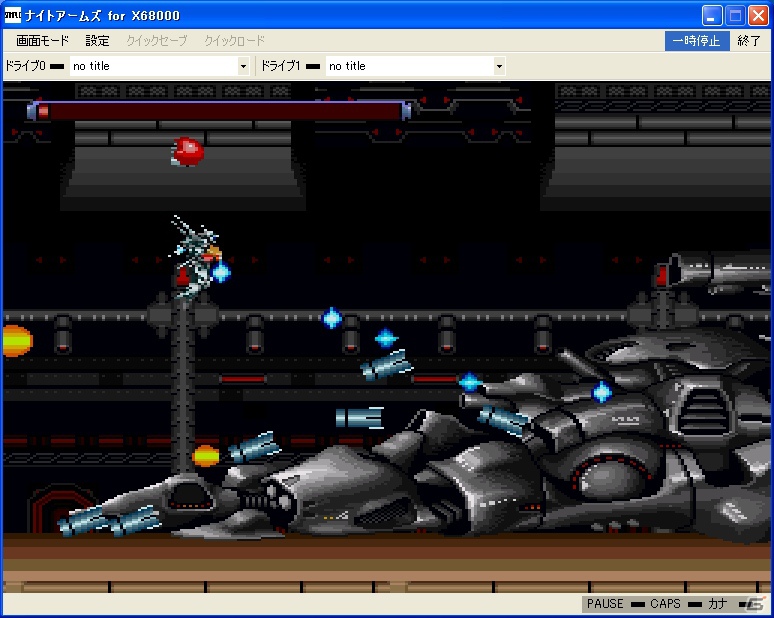Click the ドライブ1 label text
Screen dimensions: 774x618
pos(281,66)
